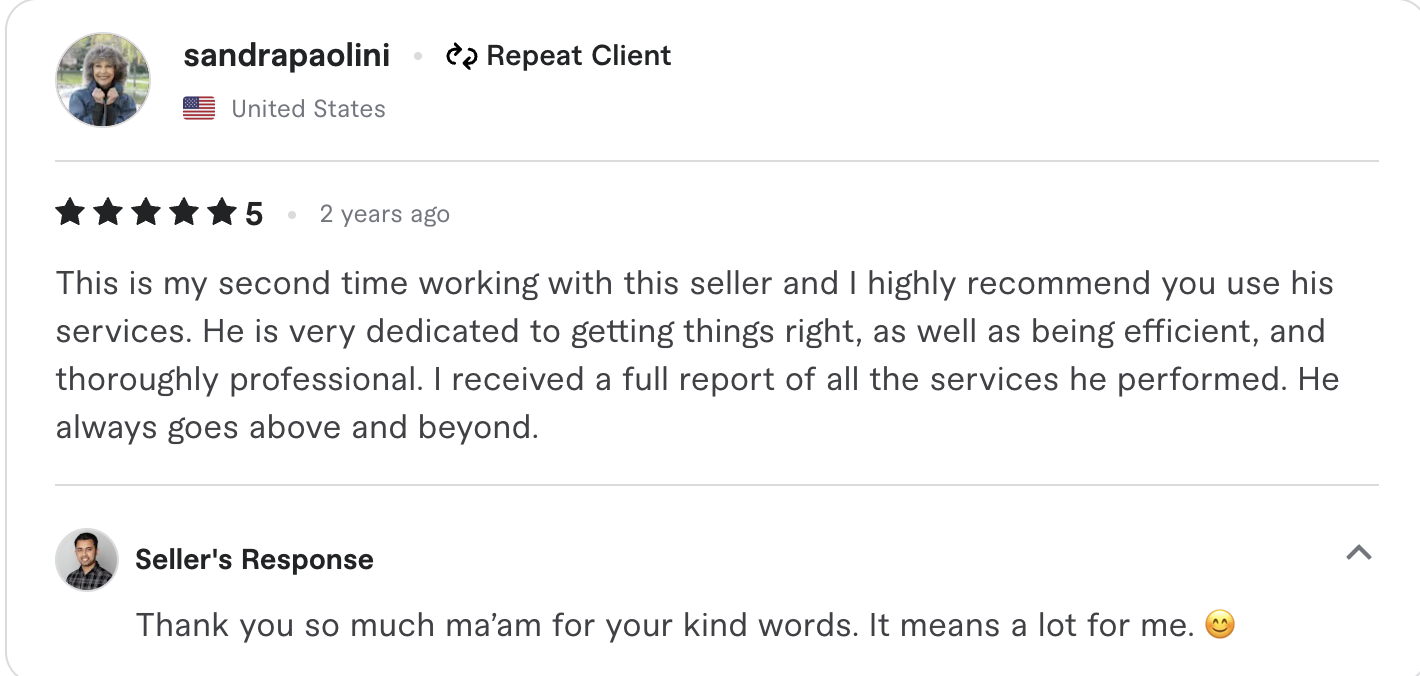Select the review text paragraph
The height and width of the screenshot is (676, 1420).
pyautogui.click(x=695, y=354)
